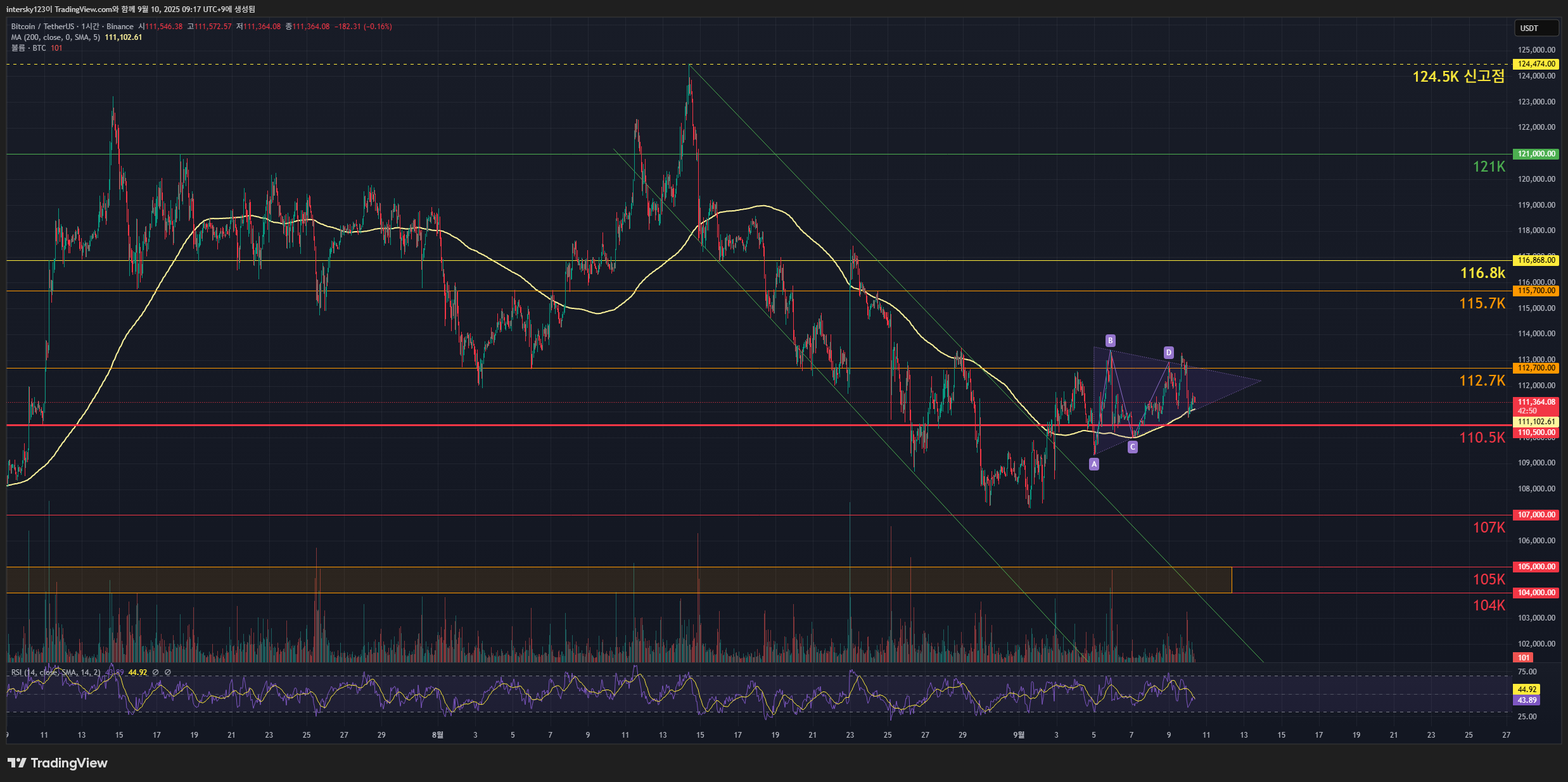Click the yellow 44.92 value in RSI legend
This screenshot has width=1568, height=782.
[x=137, y=672]
